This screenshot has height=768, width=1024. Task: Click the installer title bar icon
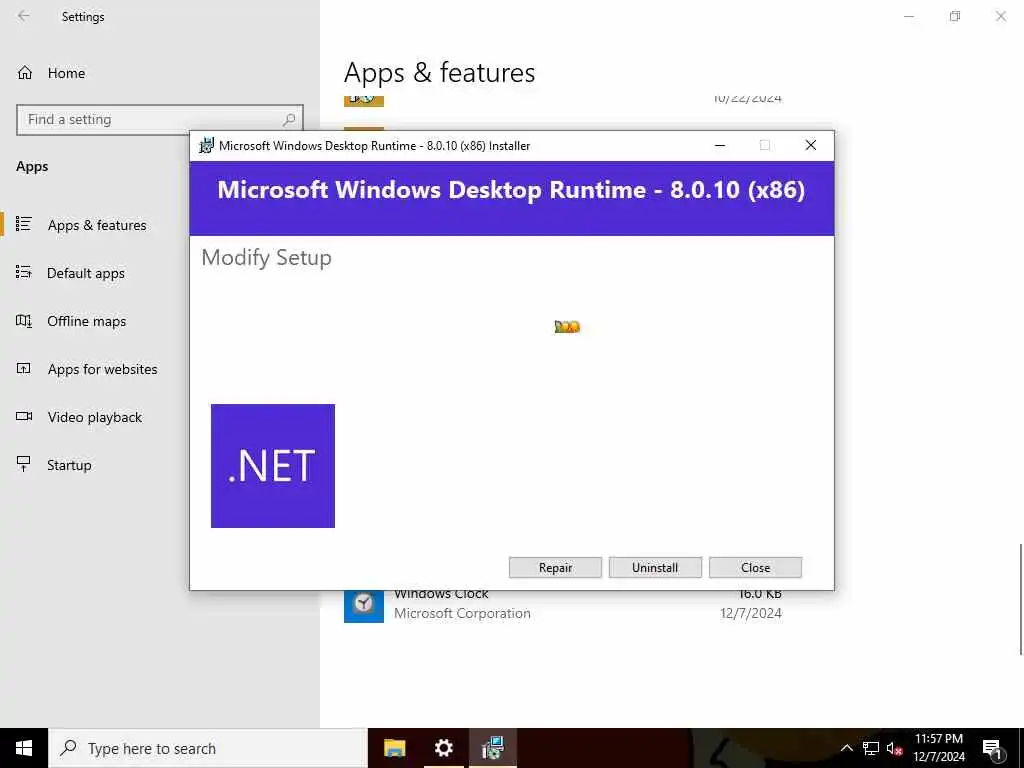point(206,146)
